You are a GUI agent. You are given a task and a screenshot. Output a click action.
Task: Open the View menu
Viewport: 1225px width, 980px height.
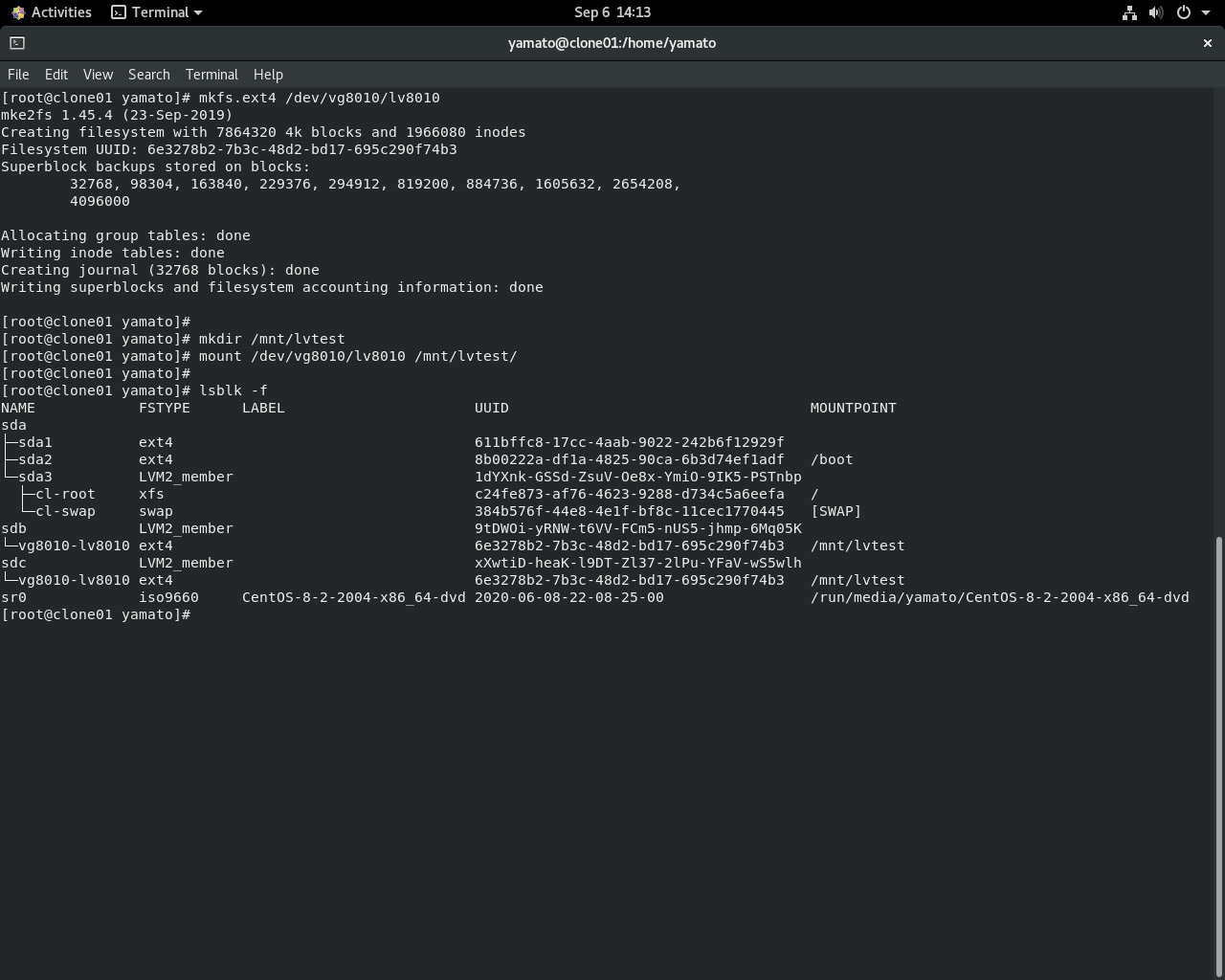98,75
